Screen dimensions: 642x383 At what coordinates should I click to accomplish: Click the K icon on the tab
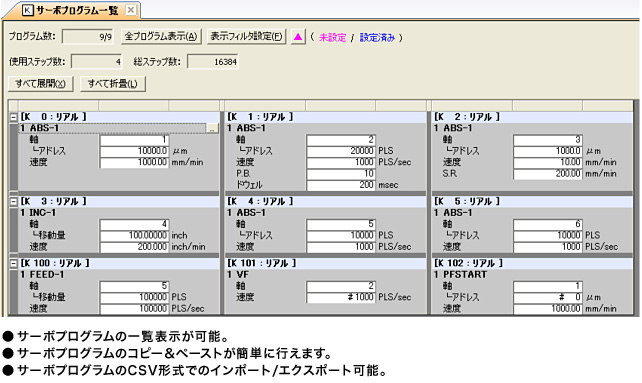click(x=27, y=10)
